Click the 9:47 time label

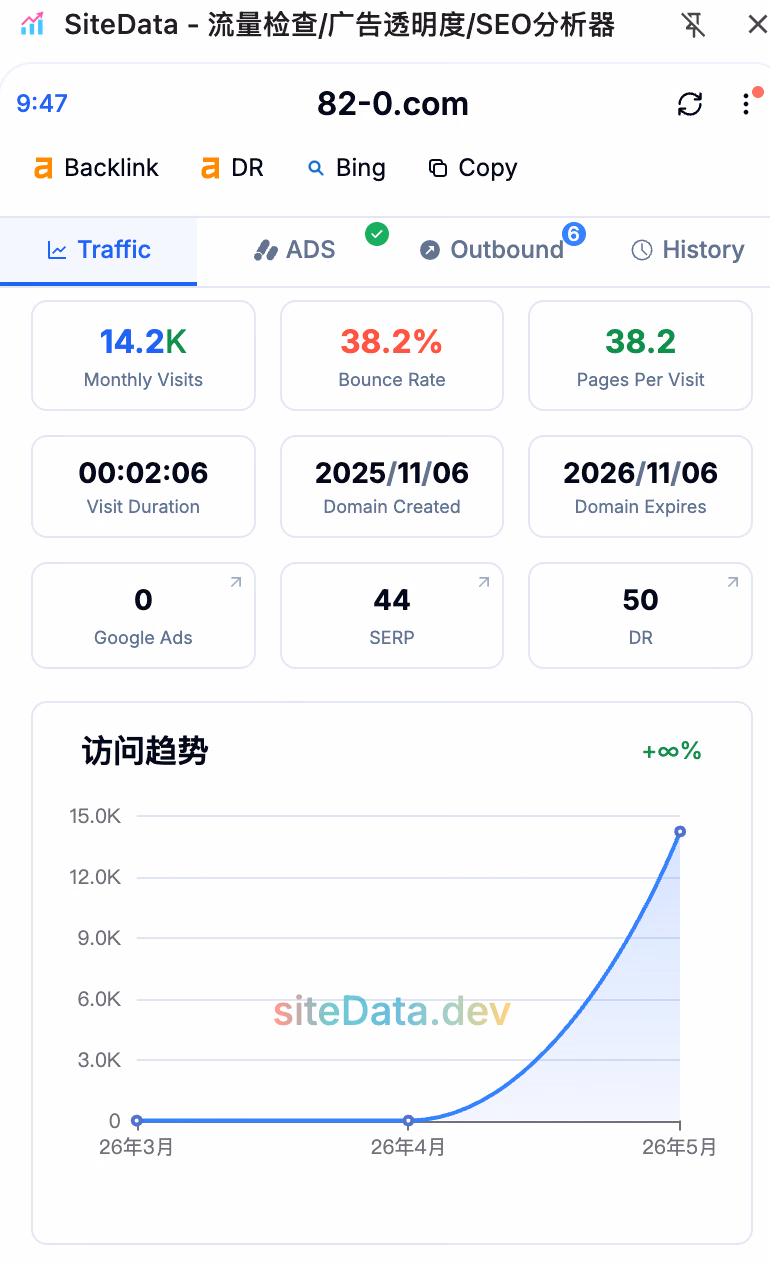coord(42,104)
